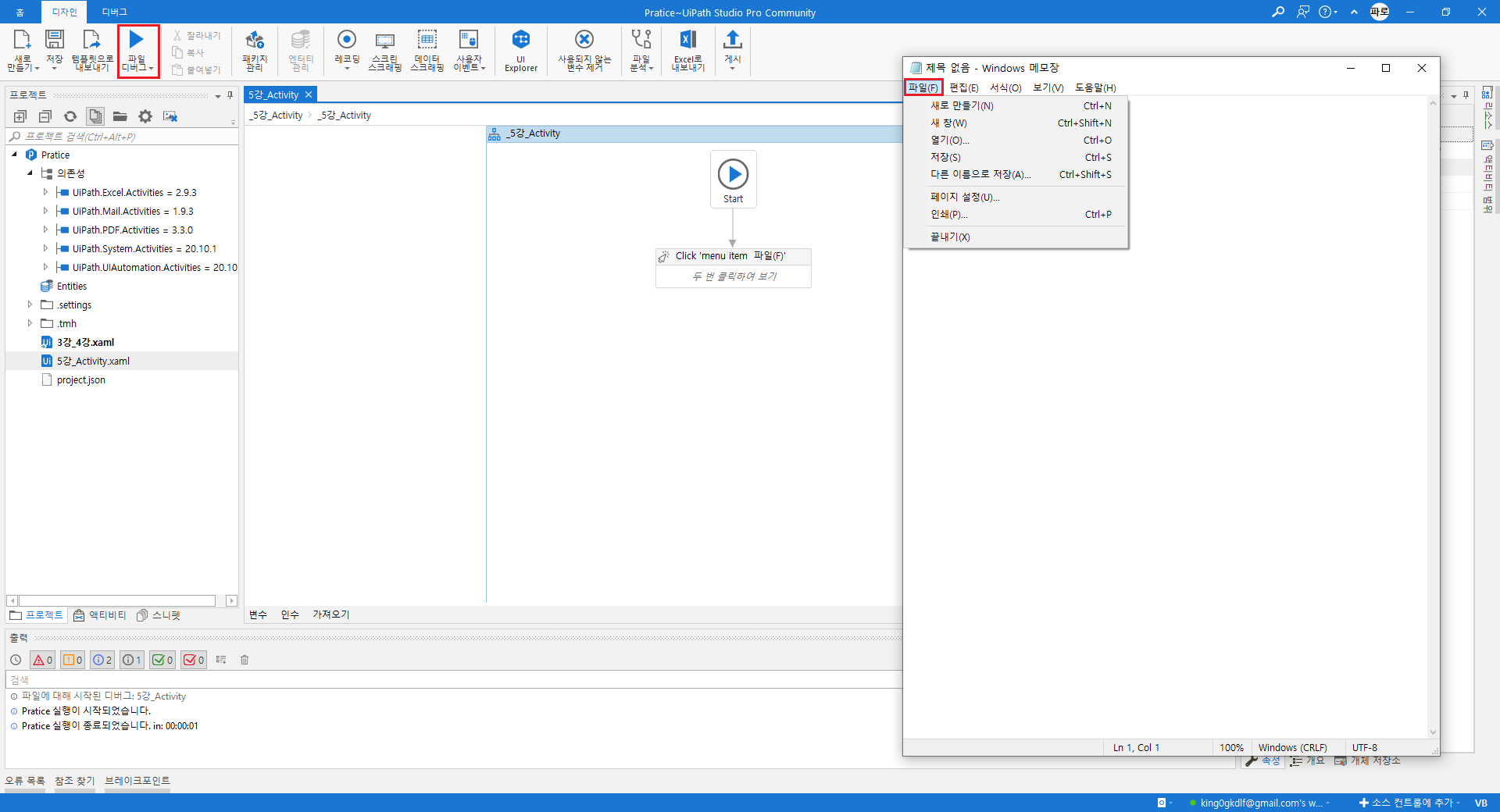Select the Start node in the flowchart
Viewport: 1500px width, 812px height.
click(x=733, y=179)
